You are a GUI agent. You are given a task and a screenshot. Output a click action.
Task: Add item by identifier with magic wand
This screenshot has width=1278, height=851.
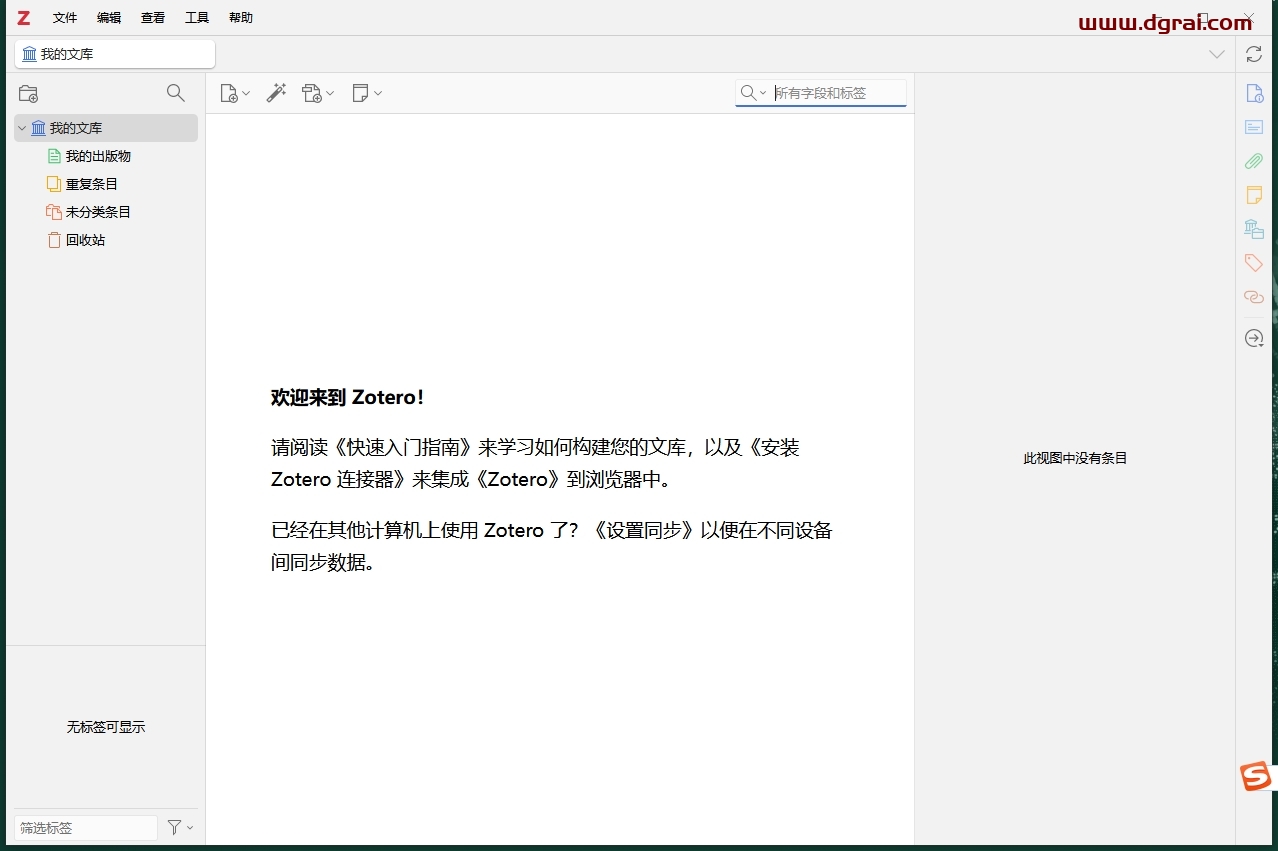[x=277, y=92]
